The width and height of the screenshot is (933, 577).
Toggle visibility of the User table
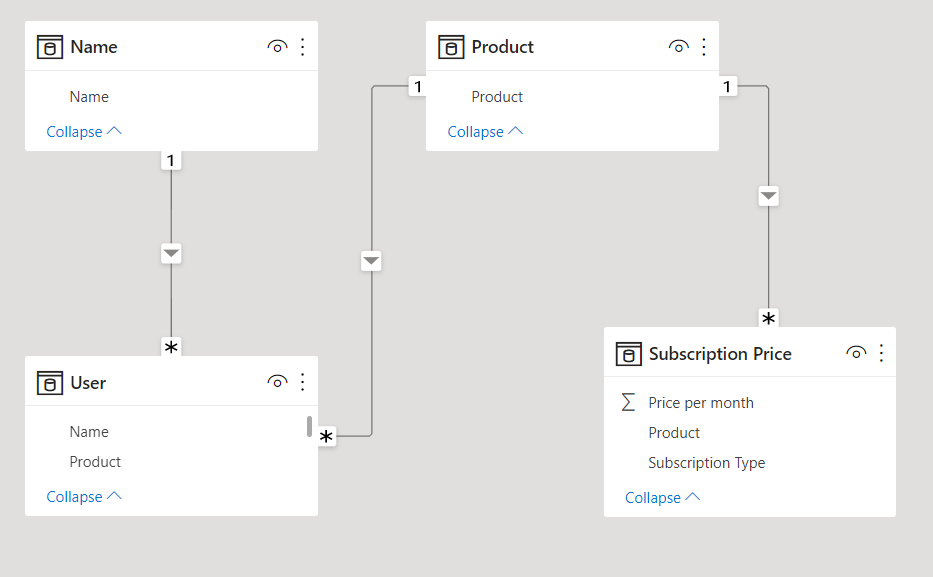click(277, 382)
